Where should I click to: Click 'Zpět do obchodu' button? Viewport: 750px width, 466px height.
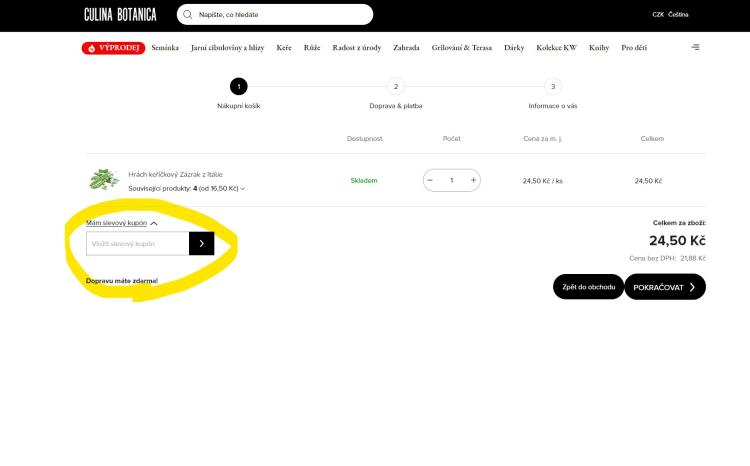point(588,287)
